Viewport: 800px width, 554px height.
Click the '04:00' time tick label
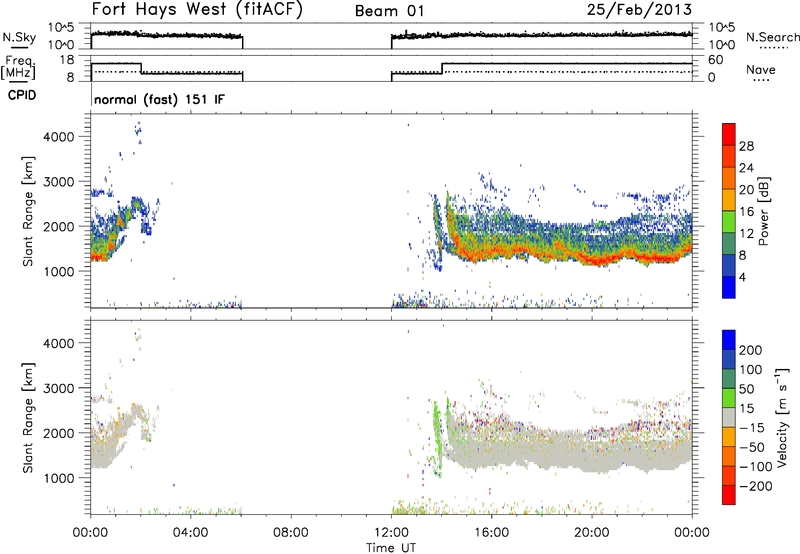191,533
